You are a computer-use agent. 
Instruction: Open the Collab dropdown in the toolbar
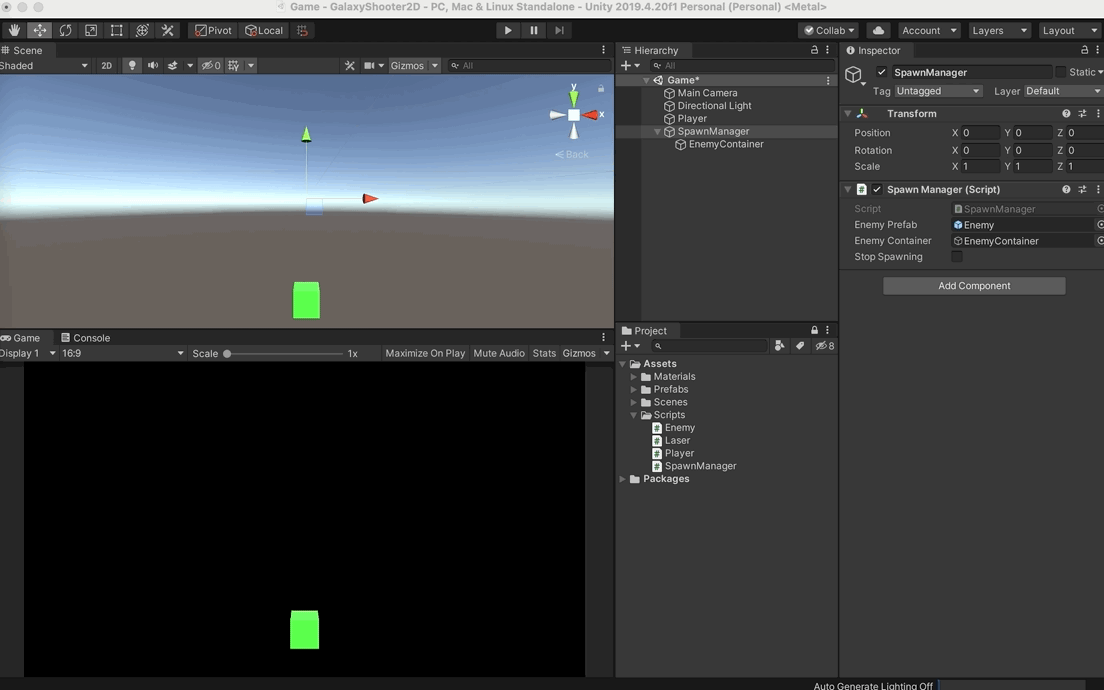tap(828, 30)
